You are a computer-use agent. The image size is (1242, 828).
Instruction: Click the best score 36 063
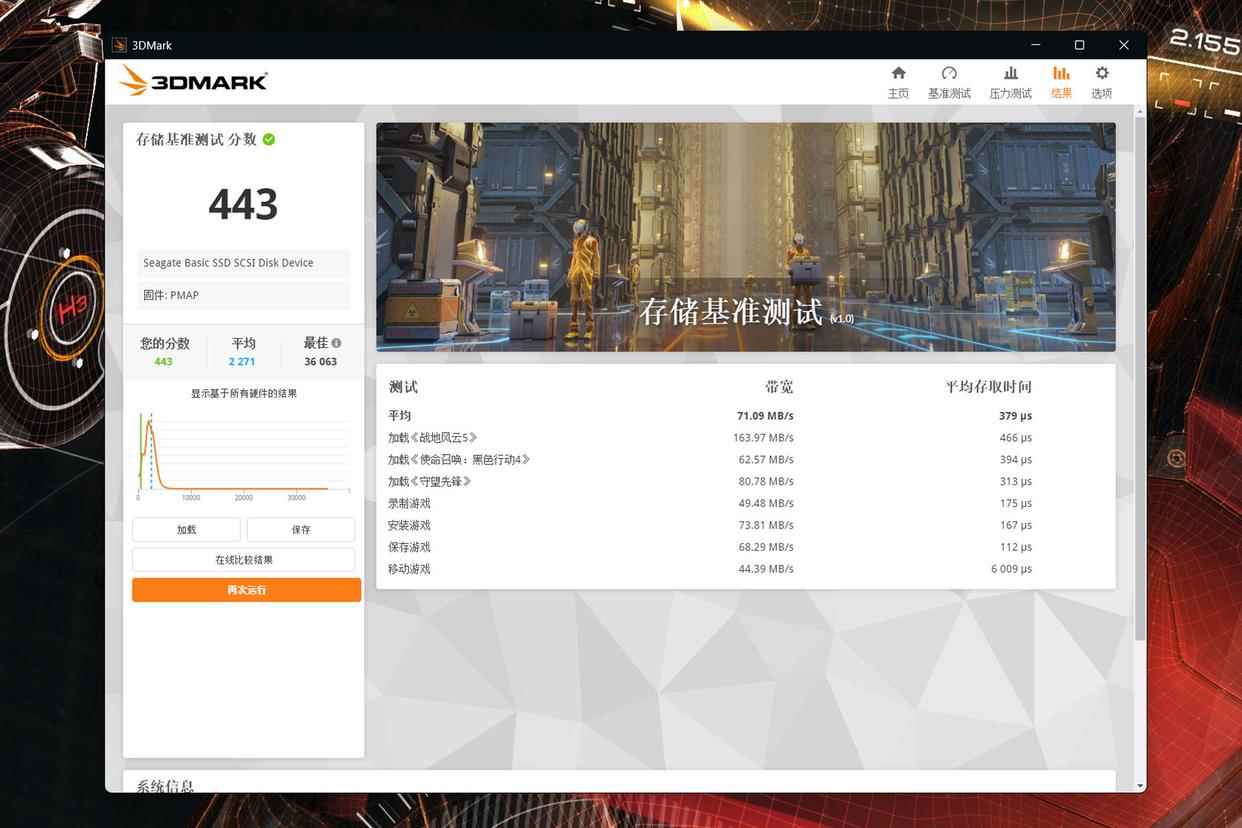tap(321, 362)
